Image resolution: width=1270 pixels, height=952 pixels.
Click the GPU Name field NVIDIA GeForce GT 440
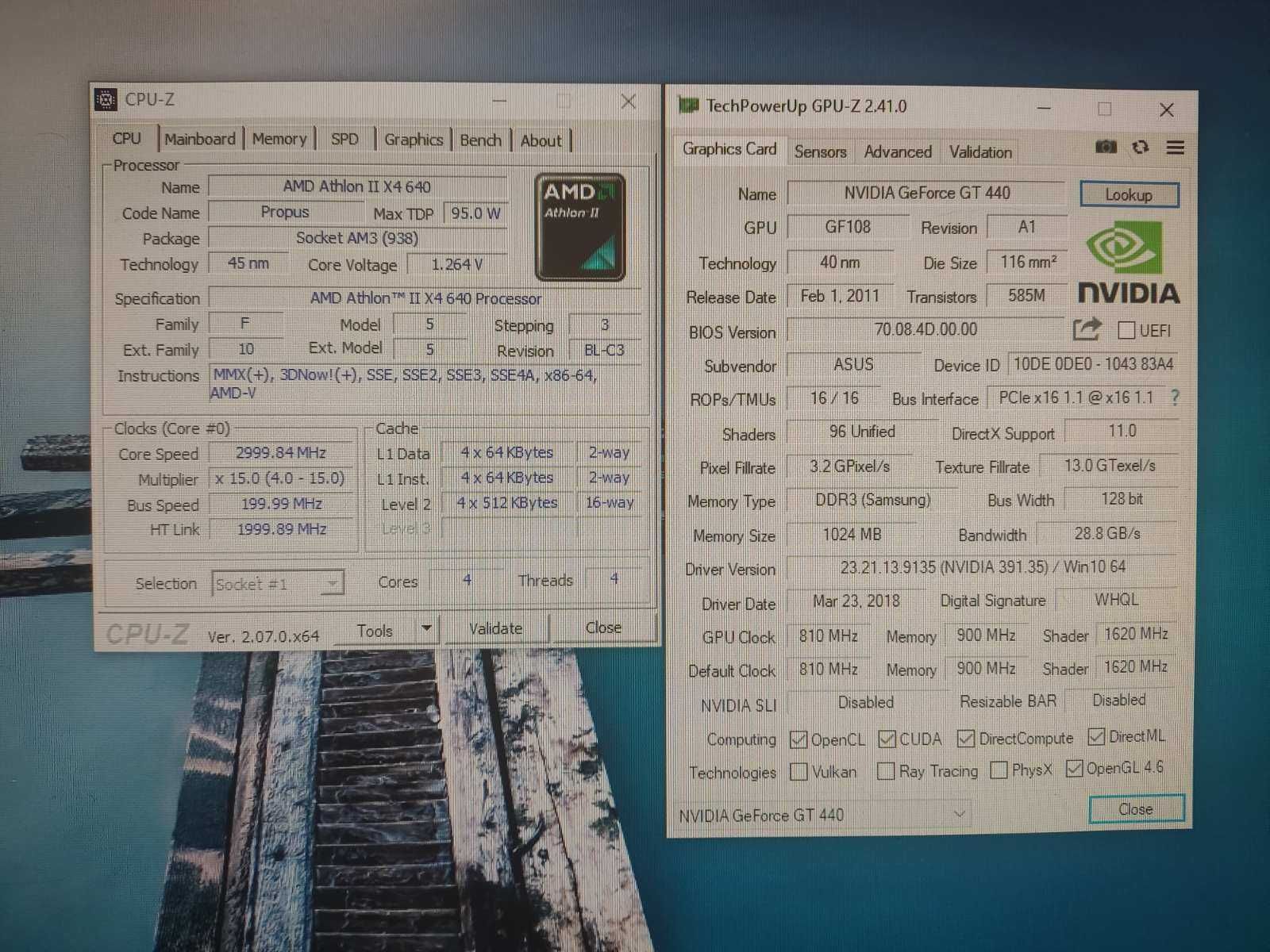(x=926, y=193)
